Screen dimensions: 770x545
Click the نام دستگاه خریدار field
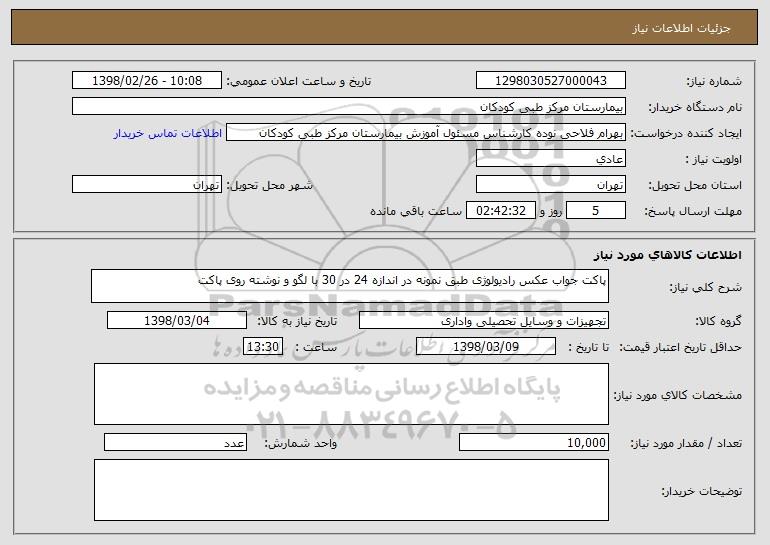tap(349, 107)
